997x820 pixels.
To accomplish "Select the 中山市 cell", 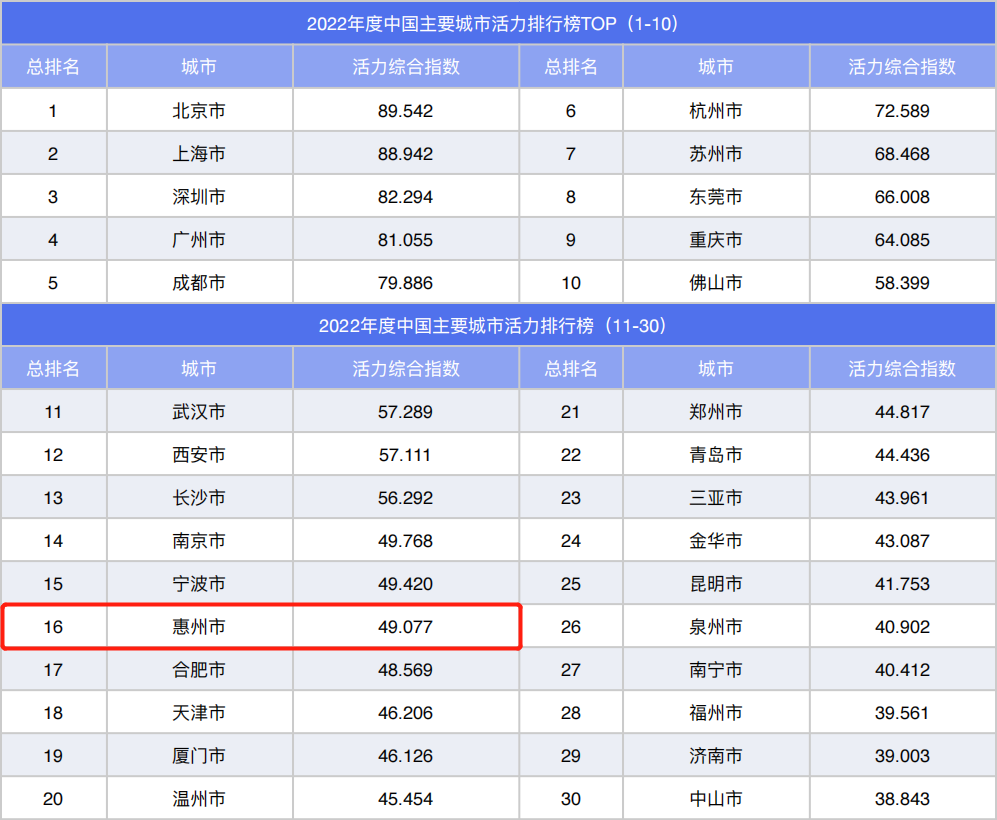I will tap(715, 799).
